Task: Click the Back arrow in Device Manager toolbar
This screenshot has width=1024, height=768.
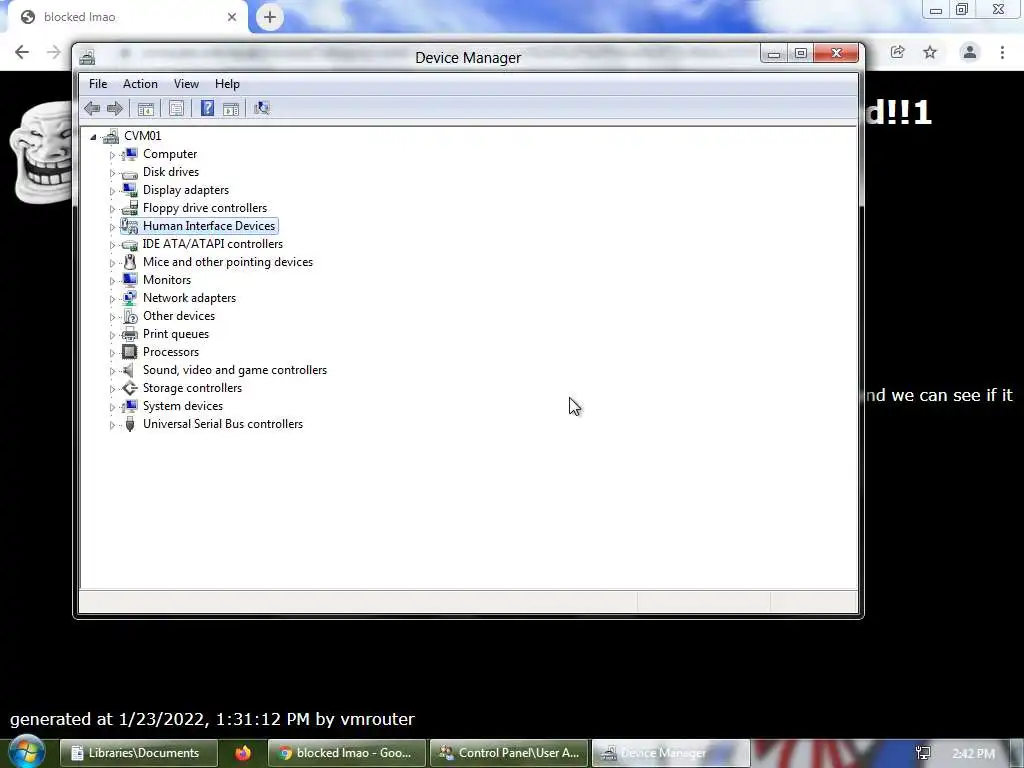Action: 92,108
